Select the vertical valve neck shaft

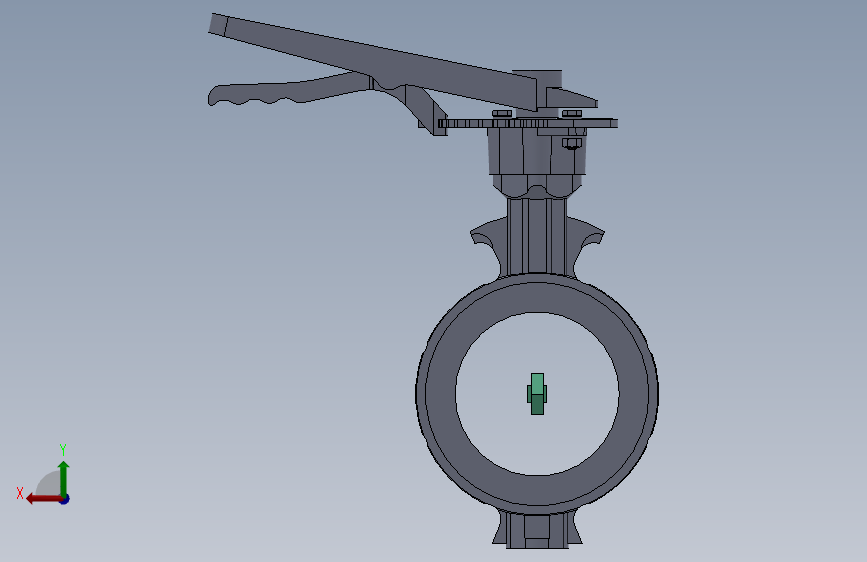tap(536, 236)
